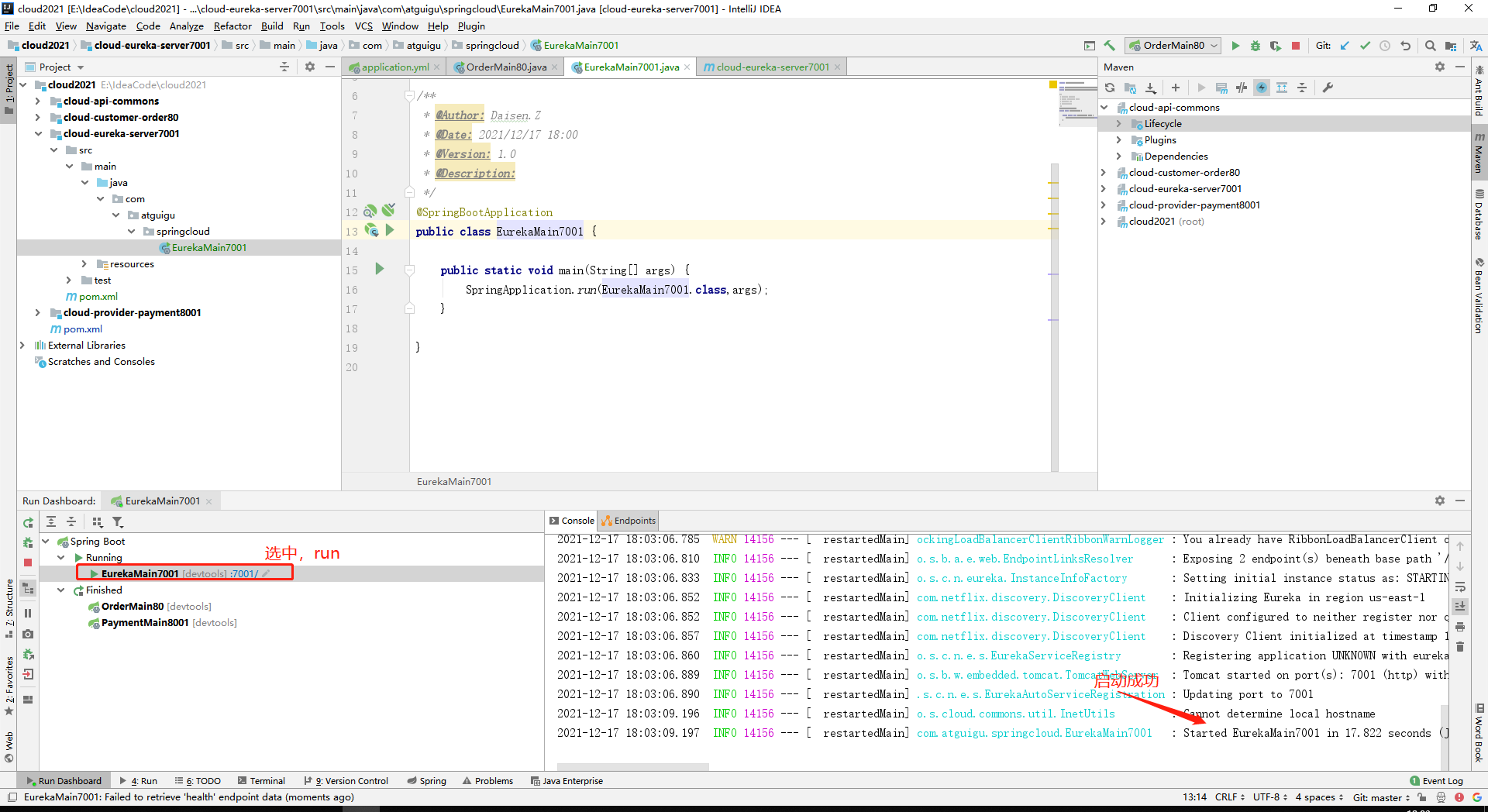Image resolution: width=1488 pixels, height=812 pixels.
Task: Change file encoding UTF-8 in status bar
Action: (1270, 797)
